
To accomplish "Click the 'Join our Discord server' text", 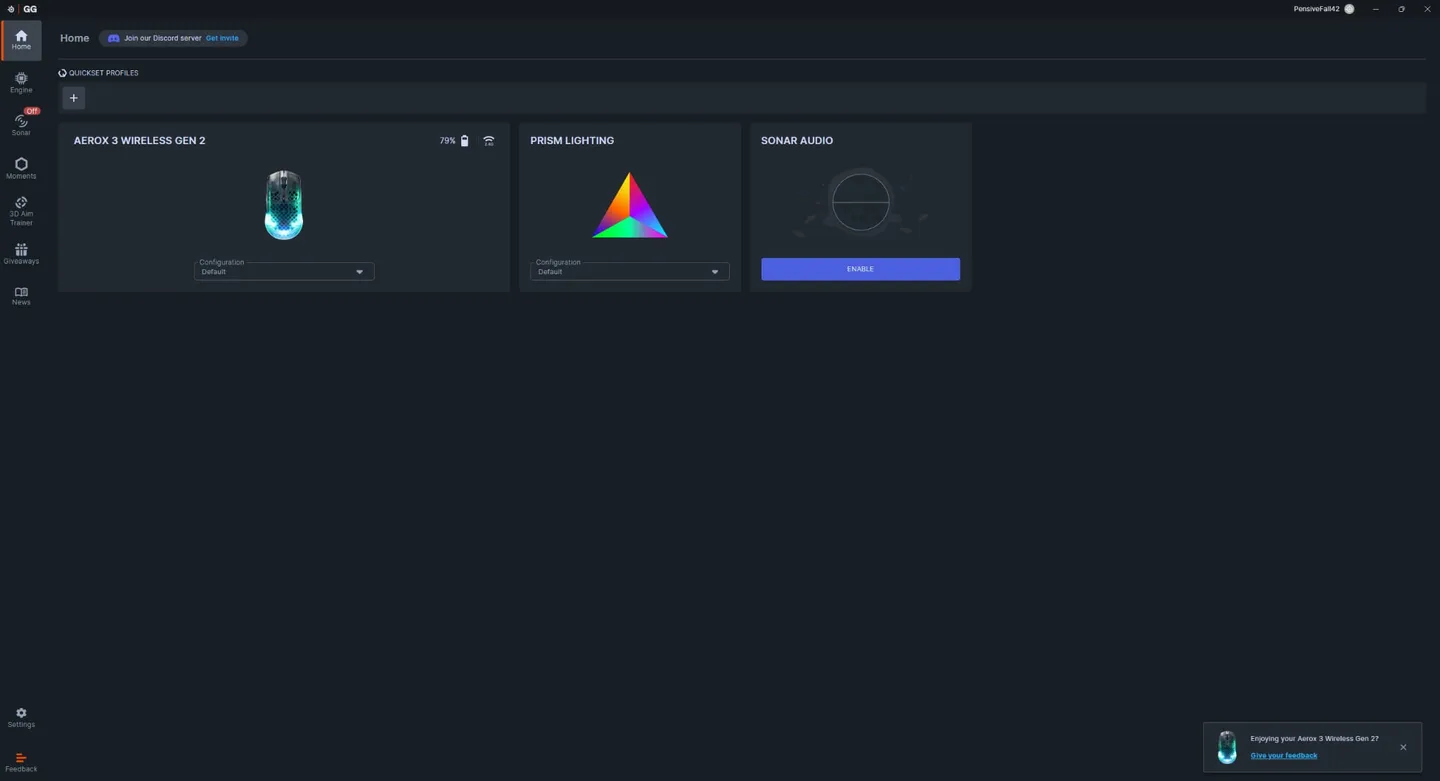I will coord(163,38).
